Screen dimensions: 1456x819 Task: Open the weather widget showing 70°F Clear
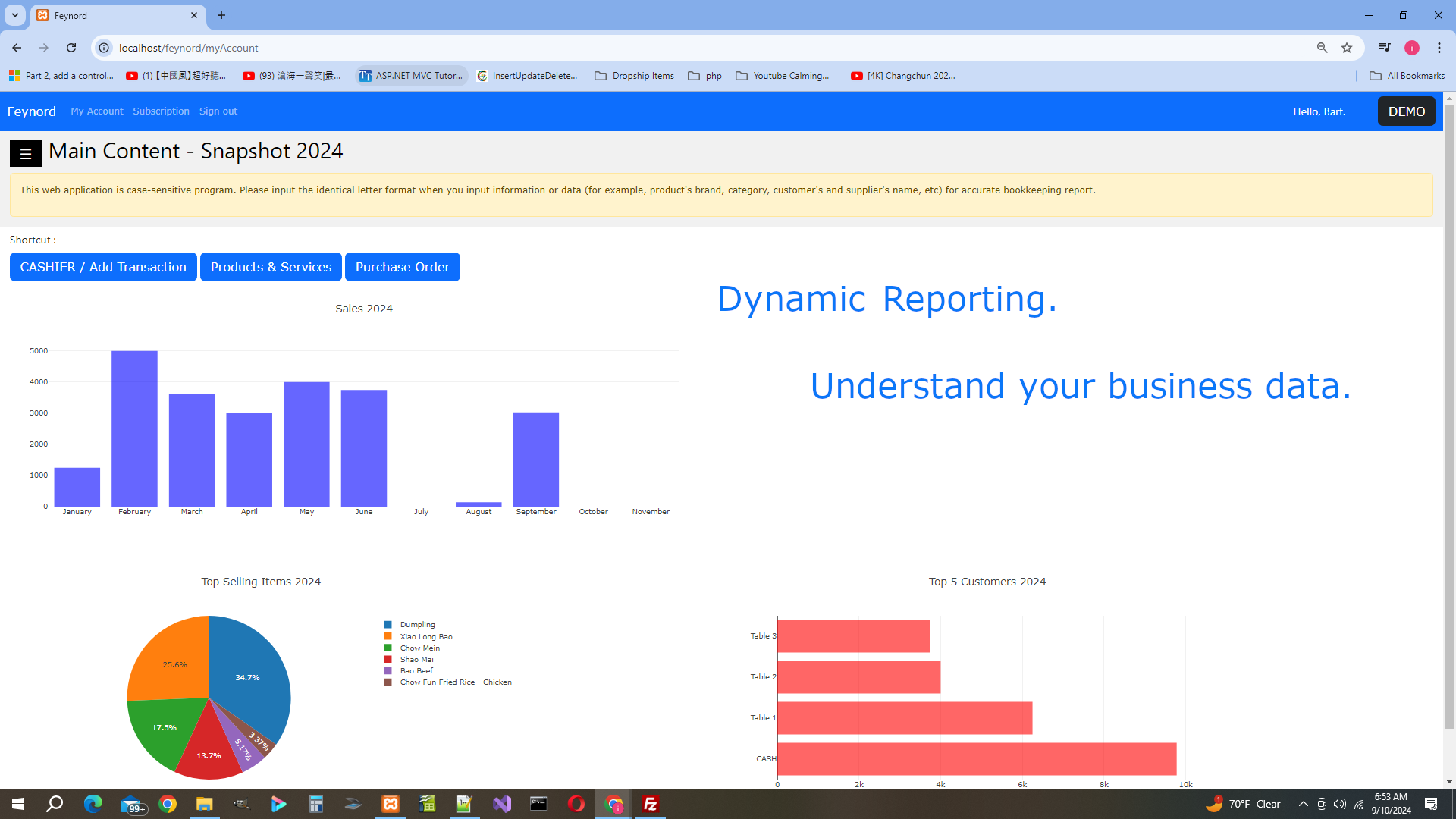coord(1244,804)
